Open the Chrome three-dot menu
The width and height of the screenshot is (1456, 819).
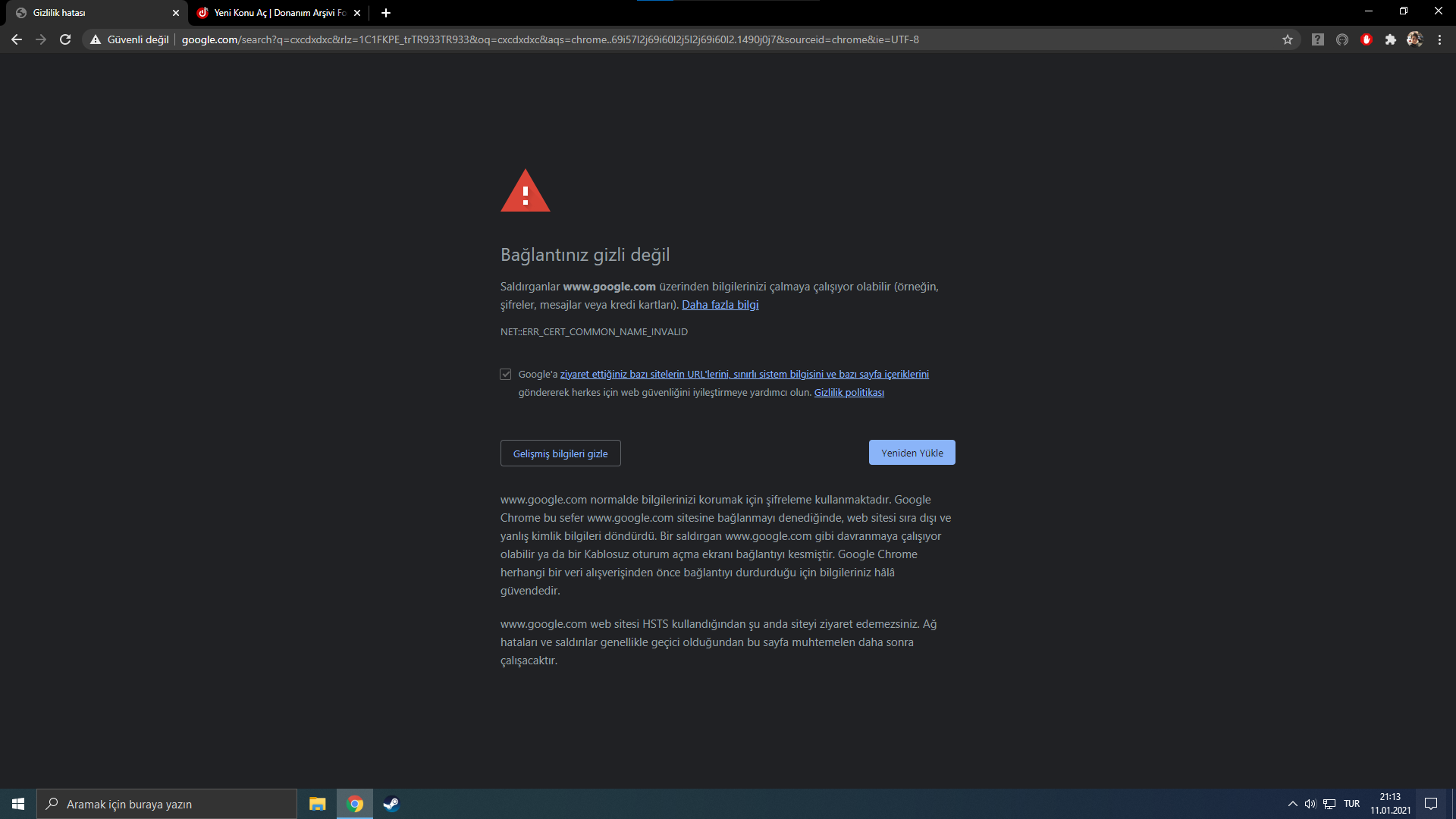click(x=1439, y=39)
